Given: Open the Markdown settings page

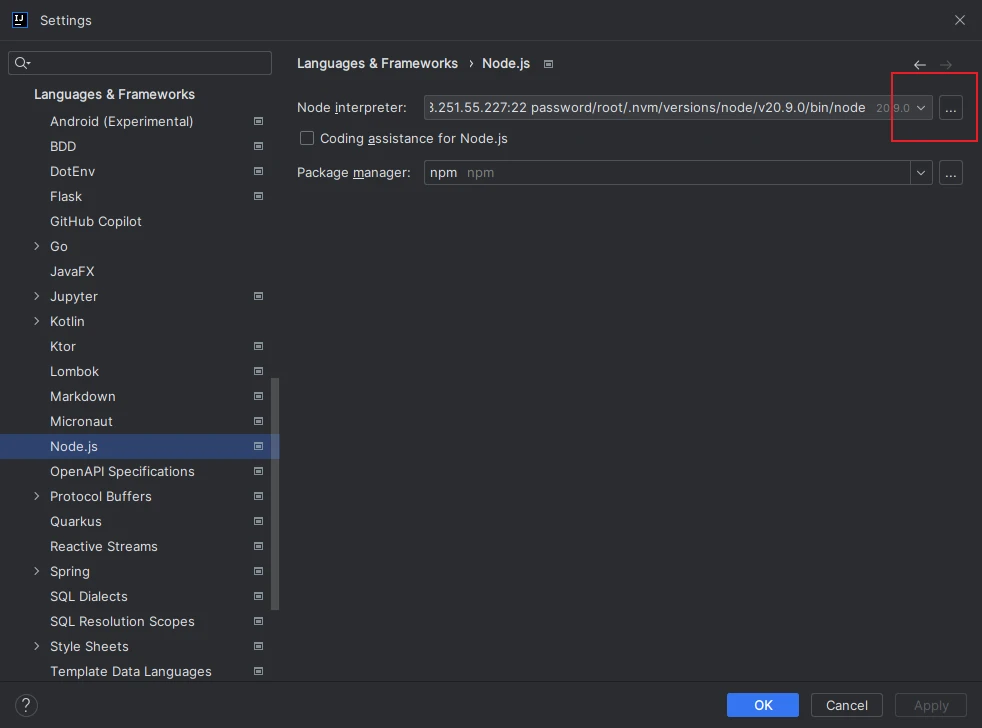Looking at the screenshot, I should (x=83, y=397).
